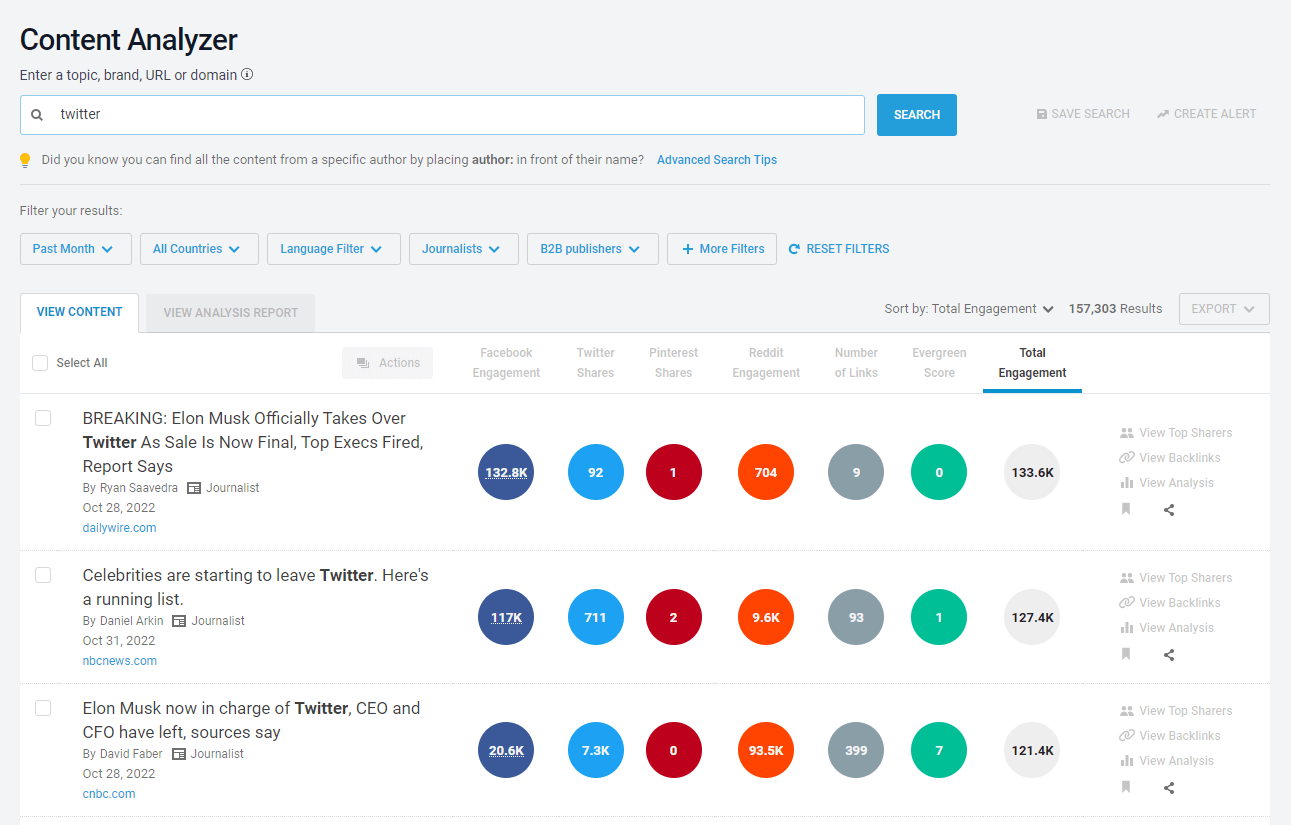
Task: Click Reddit engagement bubble 93.5K
Action: point(766,750)
